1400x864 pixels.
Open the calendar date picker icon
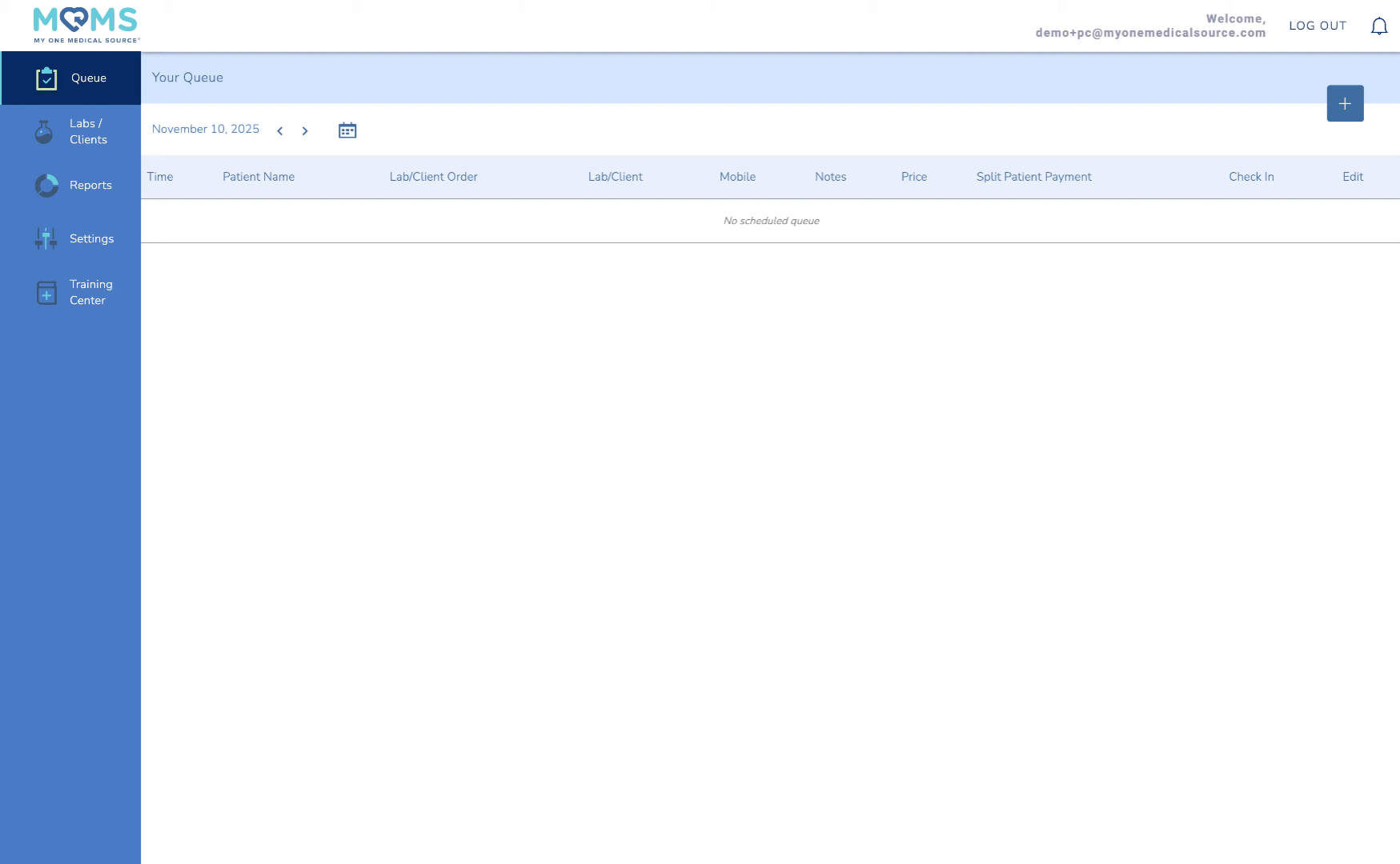click(x=347, y=130)
